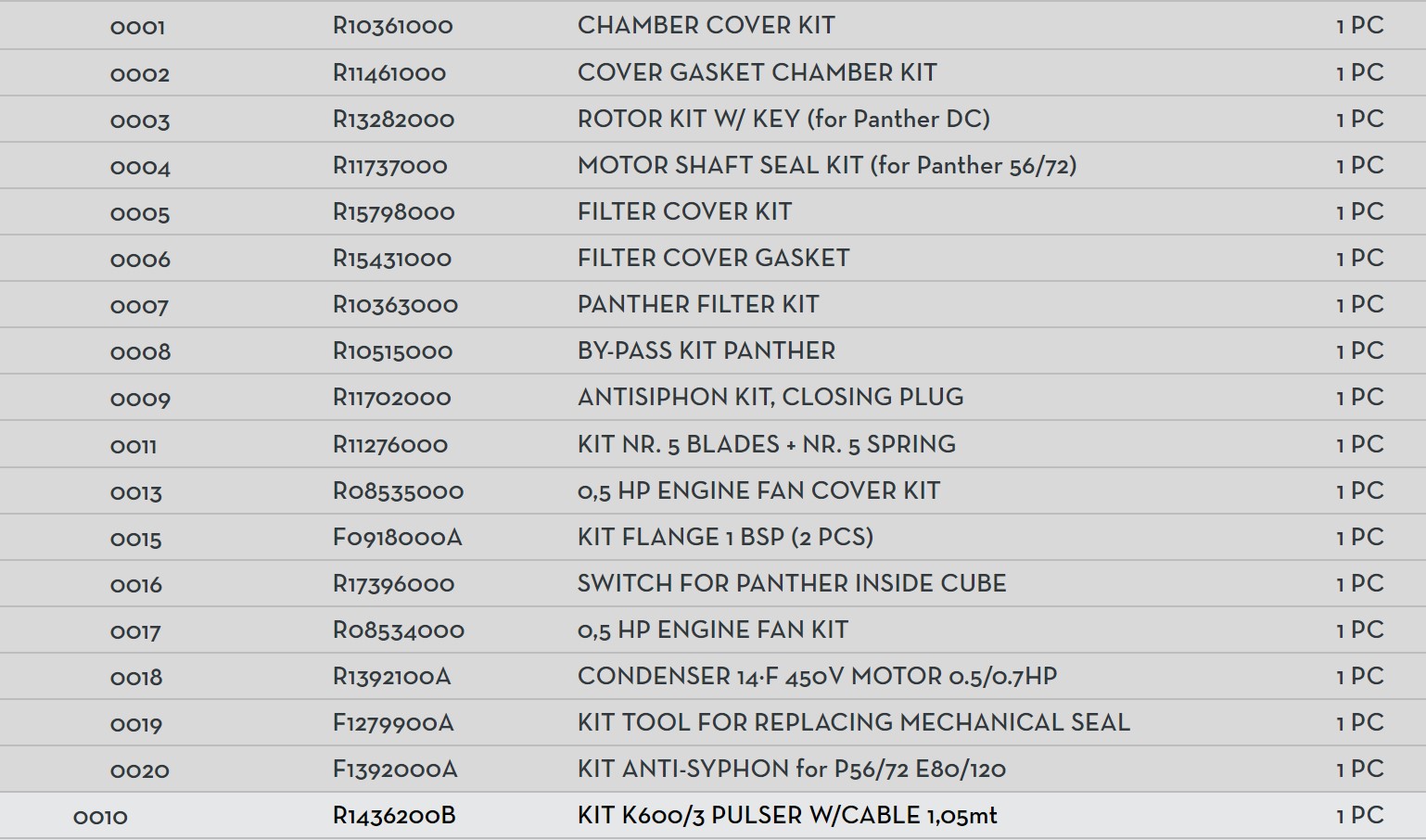Select the CHAMBER COVER KIT row
Screen dimensions: 1426x840
[706, 26]
